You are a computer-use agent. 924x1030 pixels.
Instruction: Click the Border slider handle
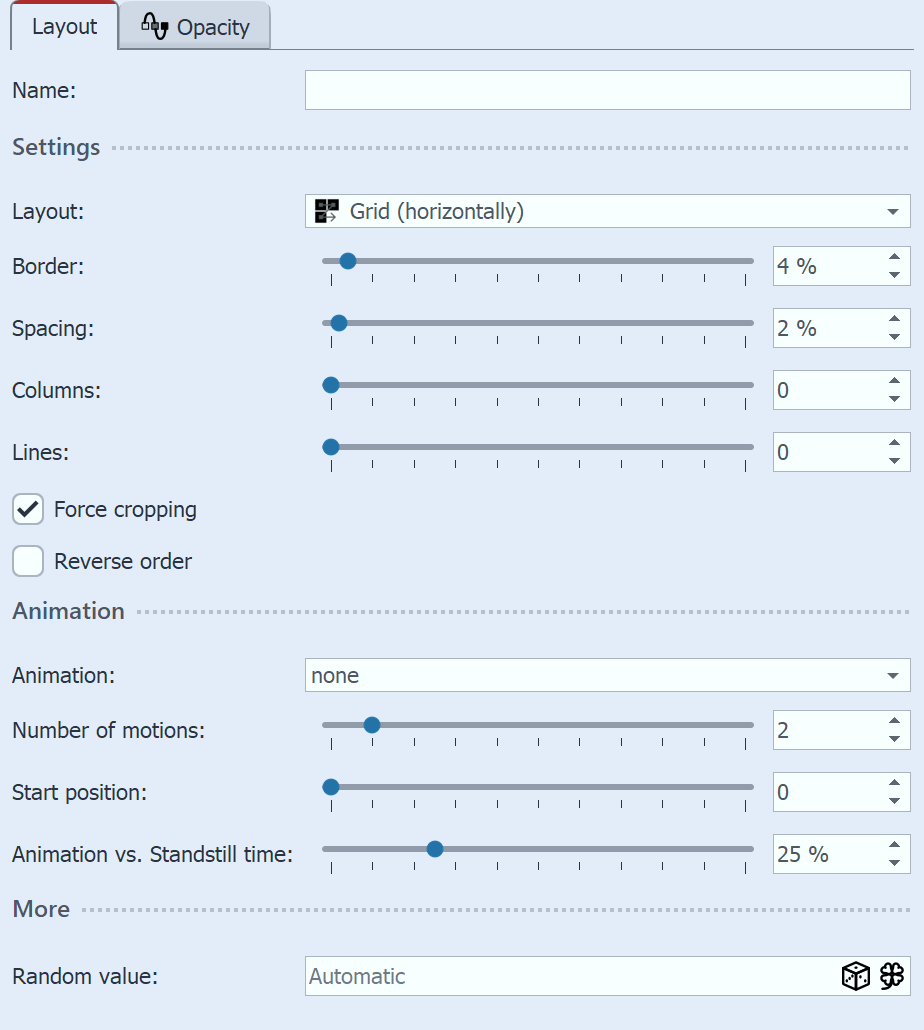click(347, 260)
